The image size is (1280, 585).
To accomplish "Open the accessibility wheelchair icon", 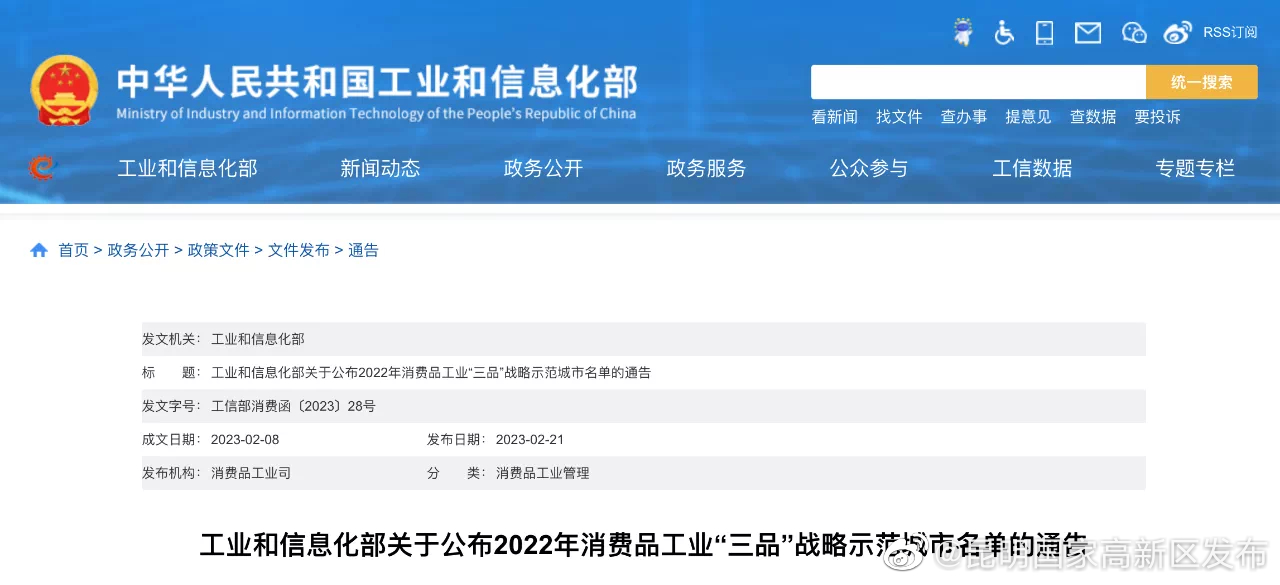I will click(x=1004, y=32).
